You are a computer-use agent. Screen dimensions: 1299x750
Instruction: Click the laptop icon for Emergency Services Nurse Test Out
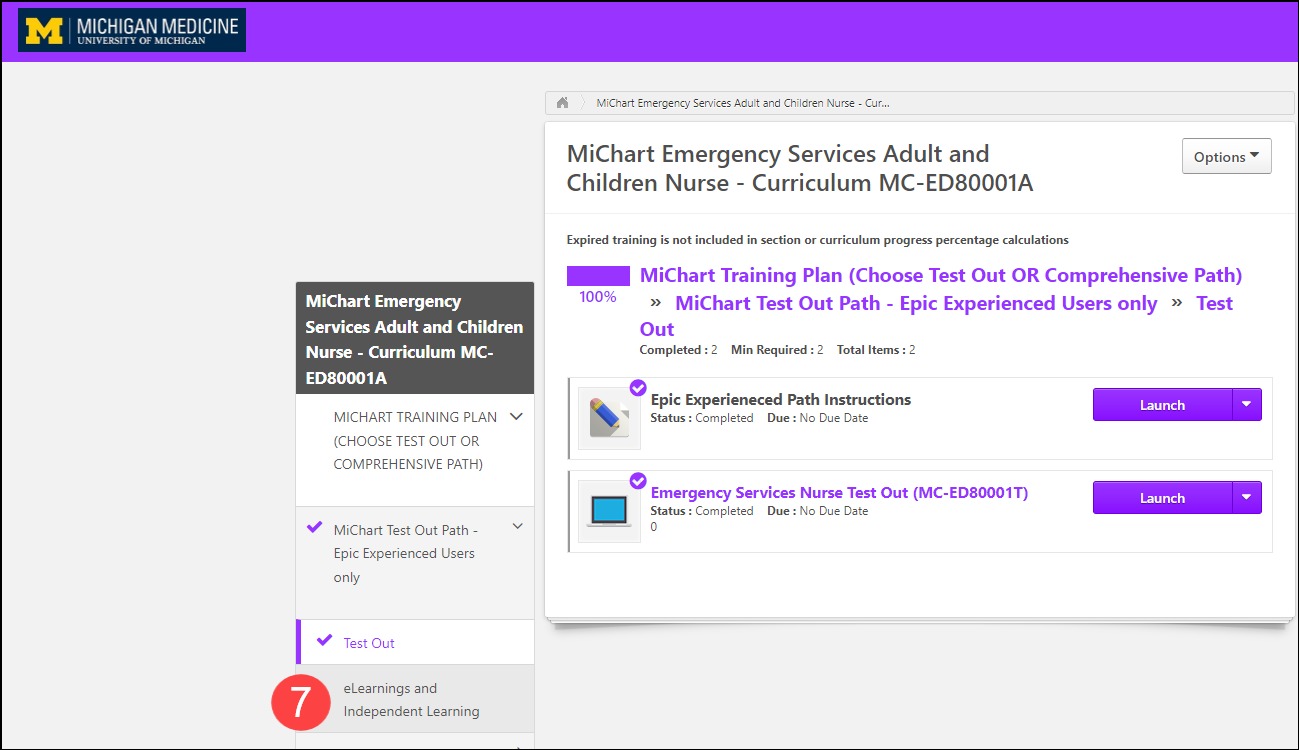[609, 510]
